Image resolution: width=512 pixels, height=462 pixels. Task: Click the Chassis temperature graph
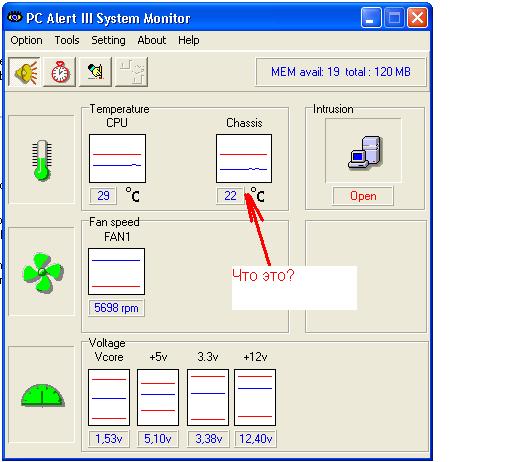(244, 158)
